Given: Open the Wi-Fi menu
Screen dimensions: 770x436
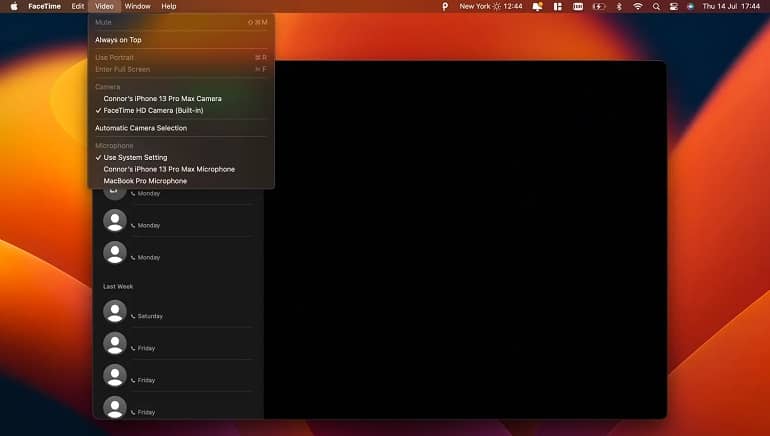Looking at the screenshot, I should 637,6.
